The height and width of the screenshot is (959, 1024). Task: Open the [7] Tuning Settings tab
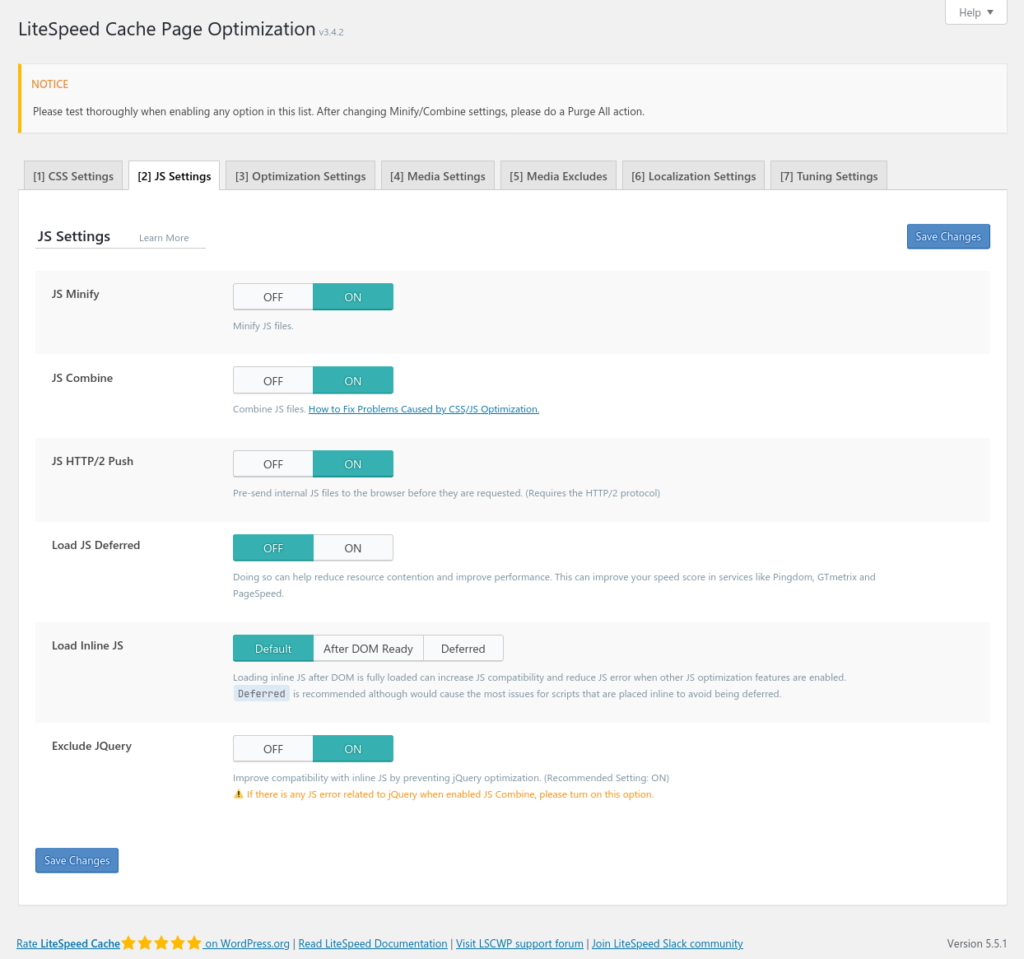[829, 176]
